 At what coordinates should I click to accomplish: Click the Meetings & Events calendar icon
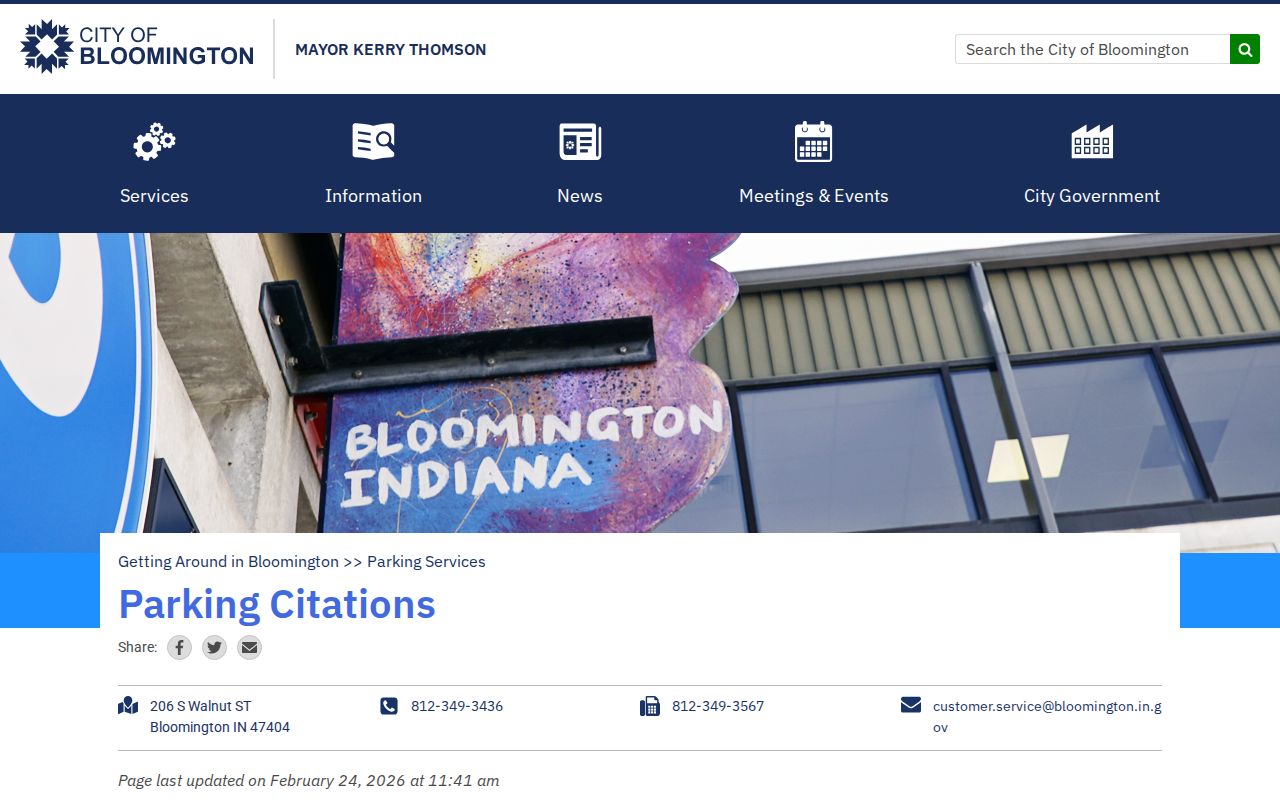click(x=813, y=142)
